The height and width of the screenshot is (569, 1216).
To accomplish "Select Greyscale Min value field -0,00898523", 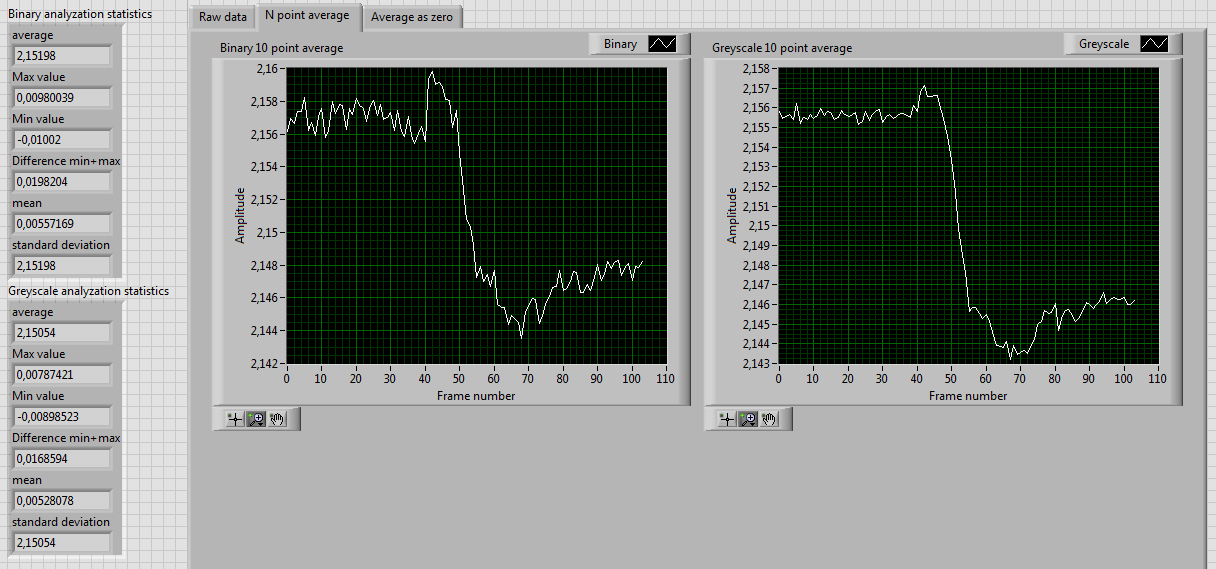I will tap(61, 417).
